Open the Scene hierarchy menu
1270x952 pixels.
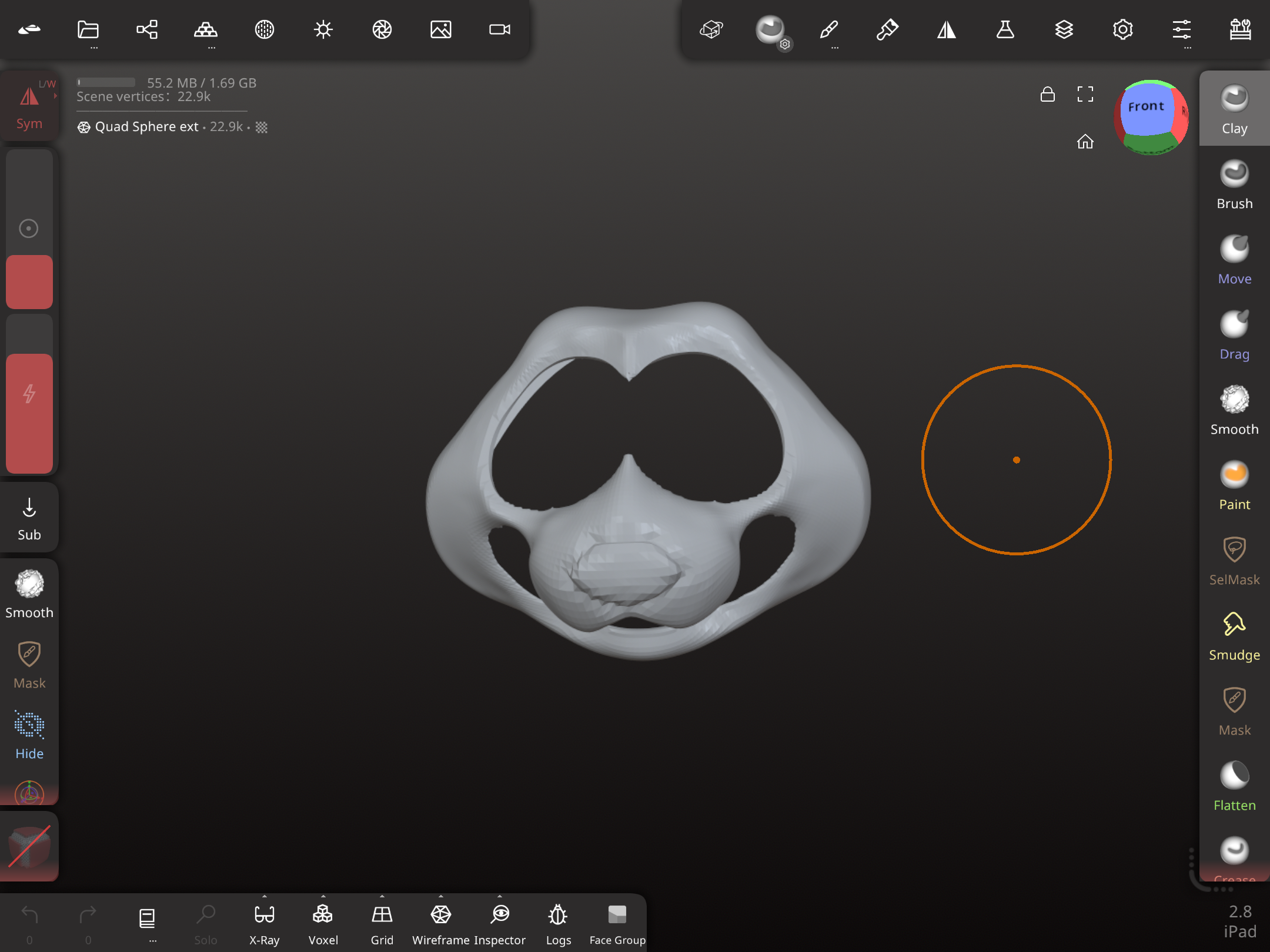pos(147,29)
